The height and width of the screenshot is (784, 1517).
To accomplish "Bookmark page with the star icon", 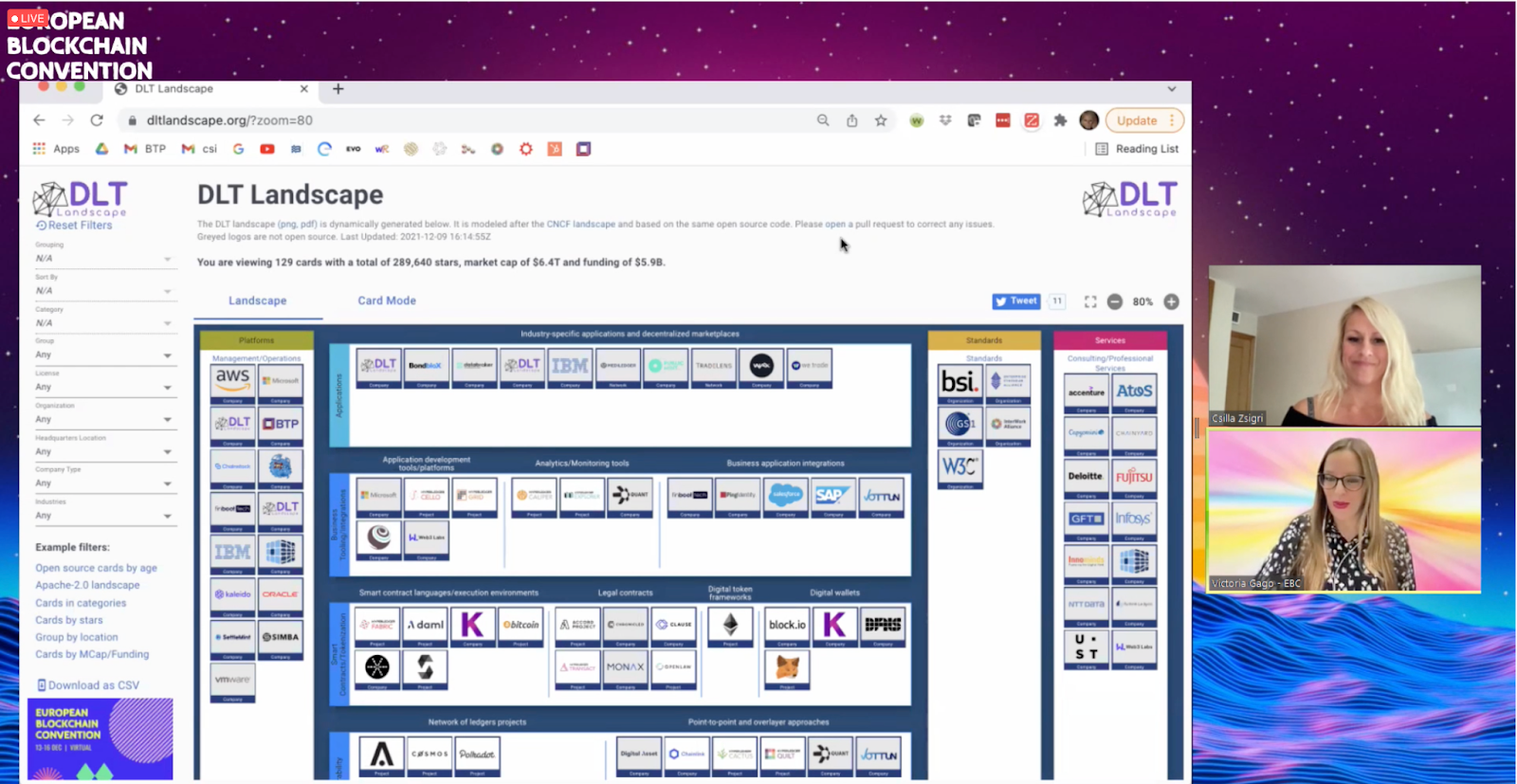I will click(881, 120).
